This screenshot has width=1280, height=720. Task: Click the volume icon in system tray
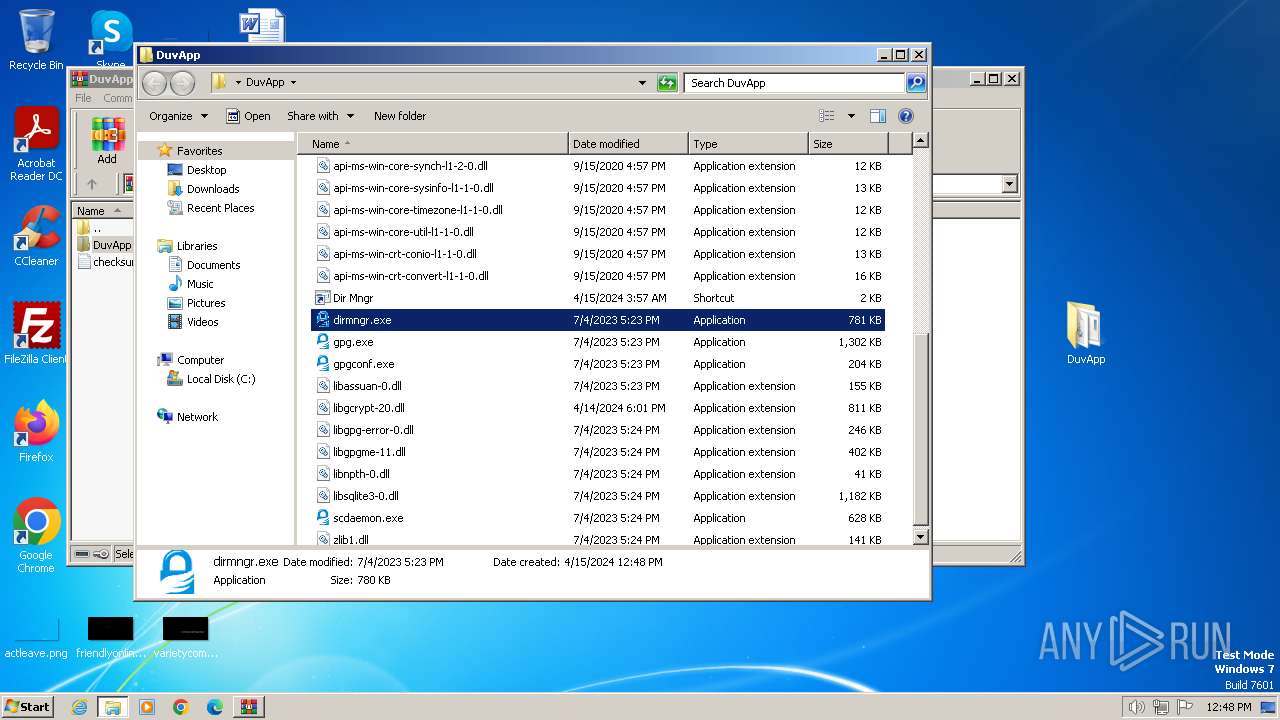[1136, 707]
